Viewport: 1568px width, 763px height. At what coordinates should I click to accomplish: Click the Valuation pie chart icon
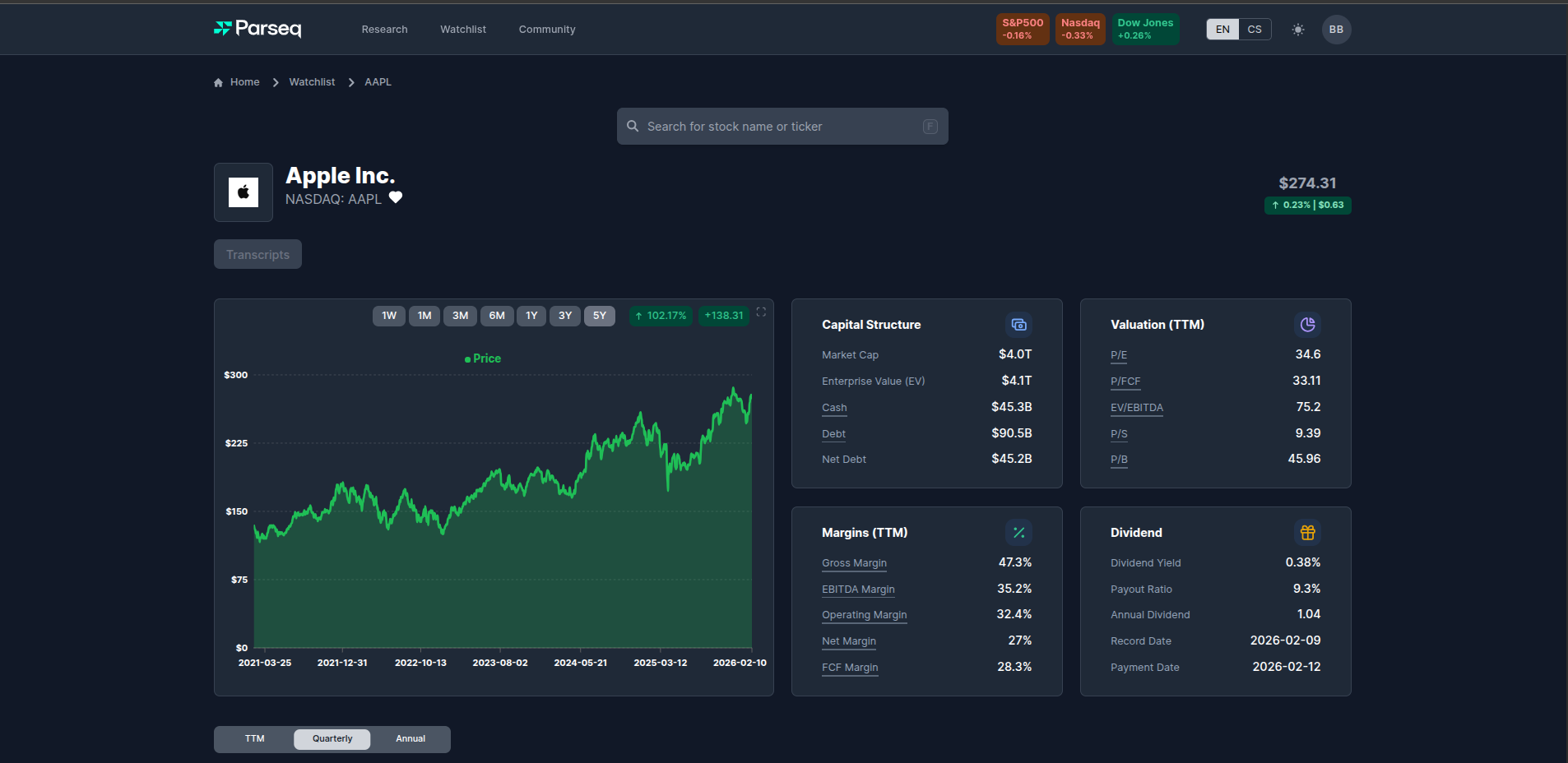pos(1307,325)
